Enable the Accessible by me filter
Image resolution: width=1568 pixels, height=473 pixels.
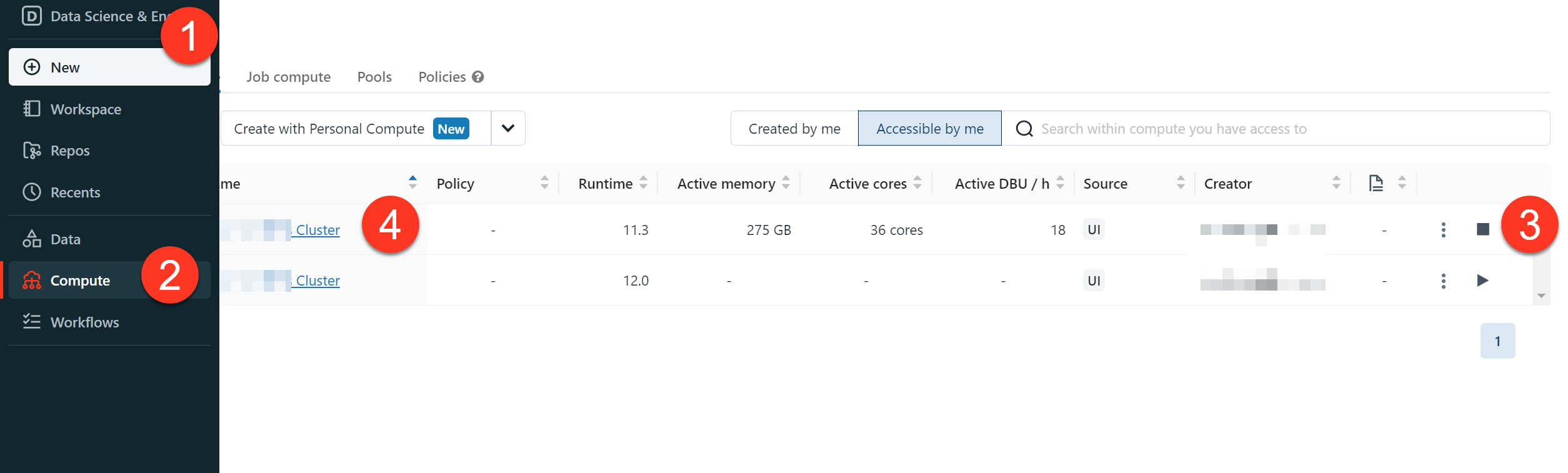(x=929, y=128)
